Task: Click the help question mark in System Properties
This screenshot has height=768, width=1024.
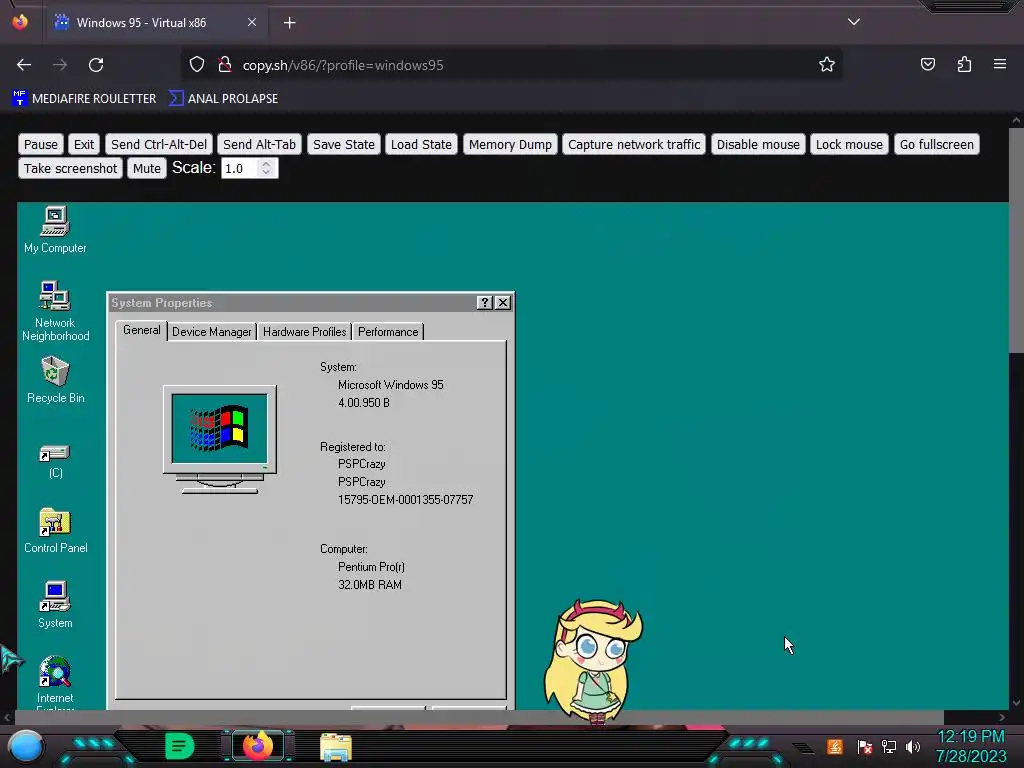Action: click(484, 302)
